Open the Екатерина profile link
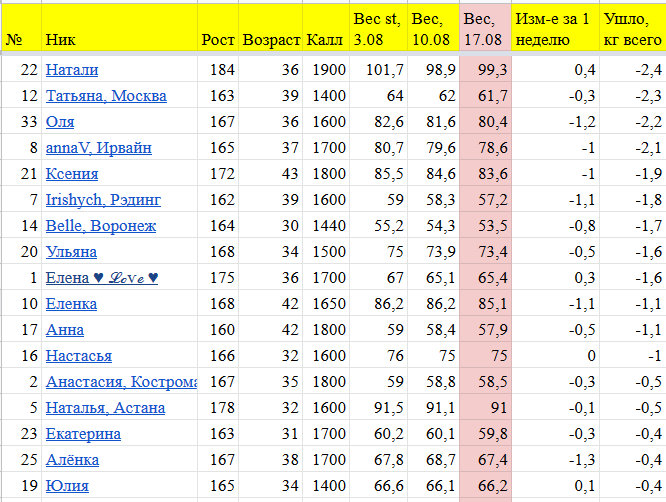The width and height of the screenshot is (666, 502). [83, 434]
